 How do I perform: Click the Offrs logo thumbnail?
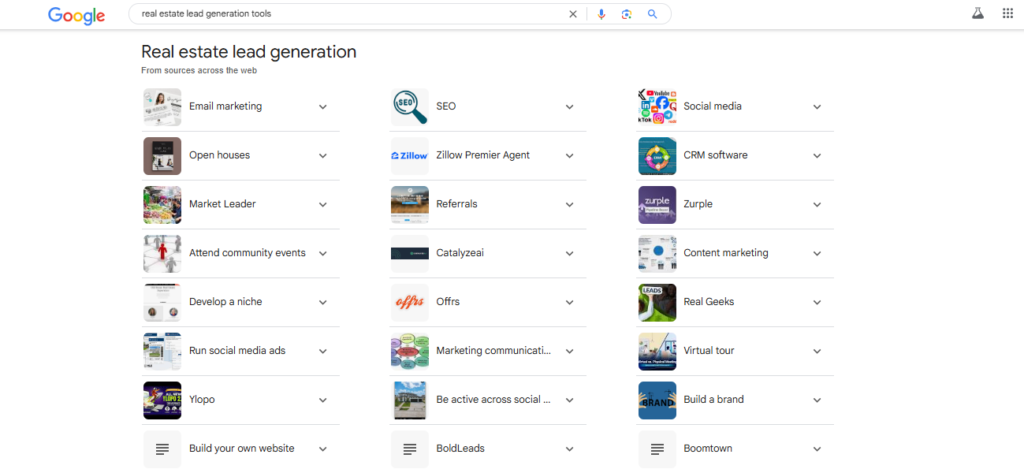[409, 302]
